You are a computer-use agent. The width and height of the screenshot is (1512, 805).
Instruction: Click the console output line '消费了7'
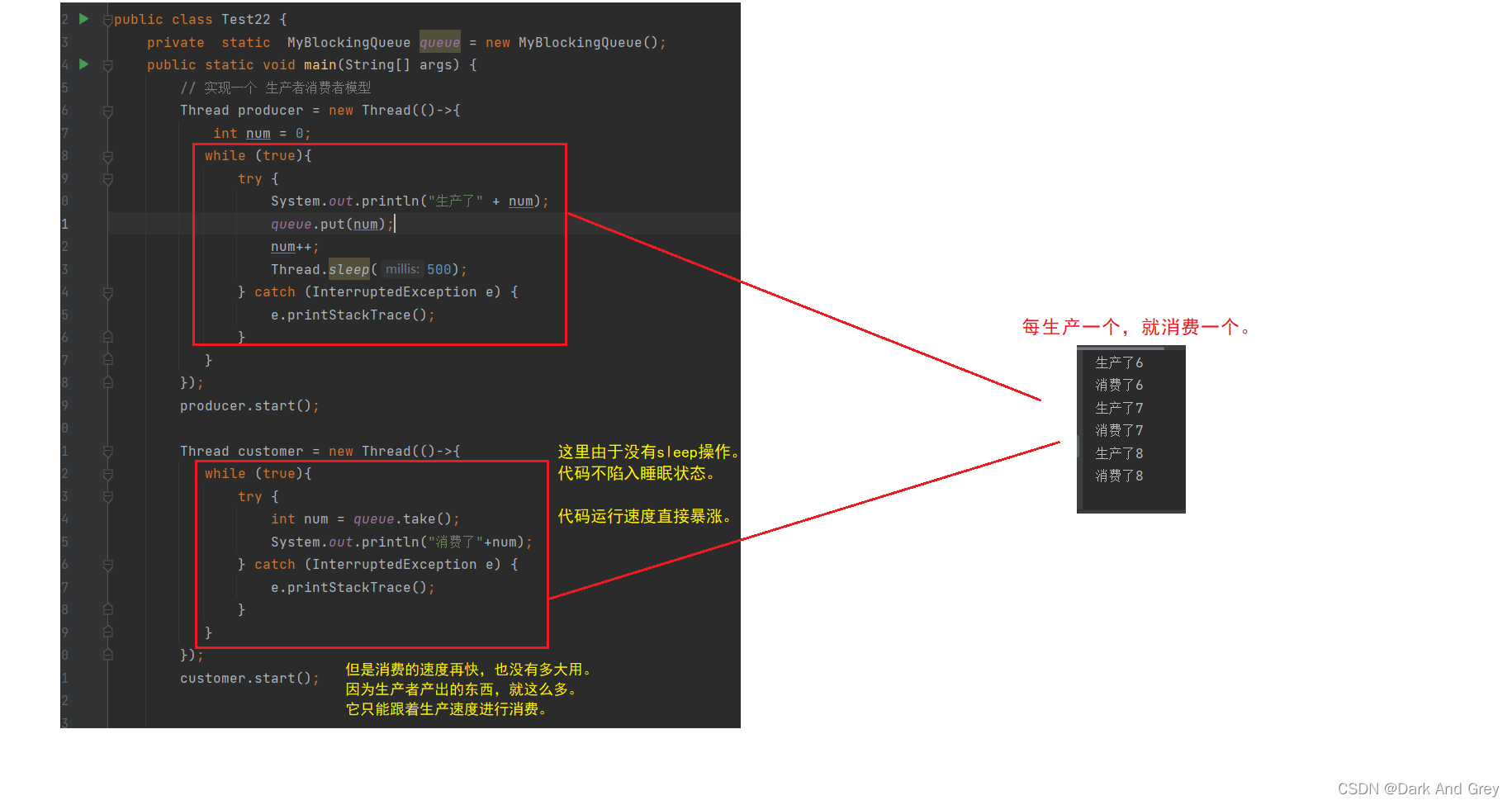pyautogui.click(x=1119, y=430)
